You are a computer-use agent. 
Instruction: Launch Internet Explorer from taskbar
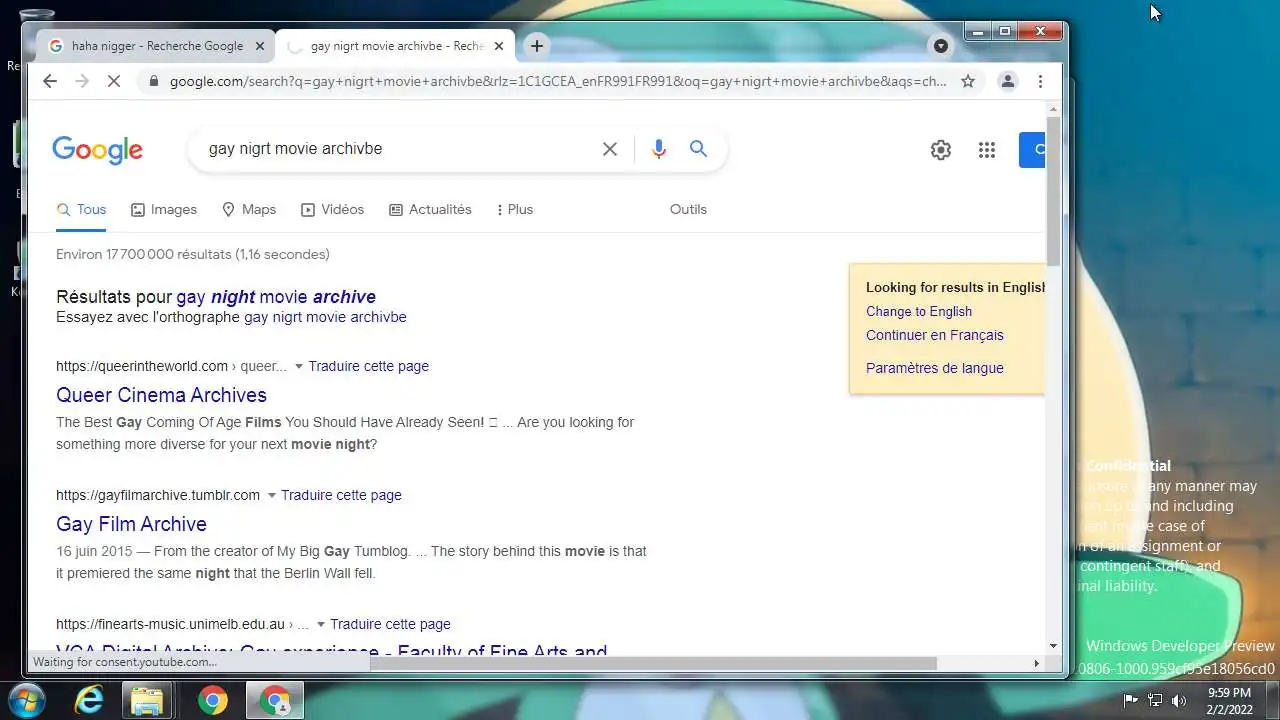click(x=90, y=701)
